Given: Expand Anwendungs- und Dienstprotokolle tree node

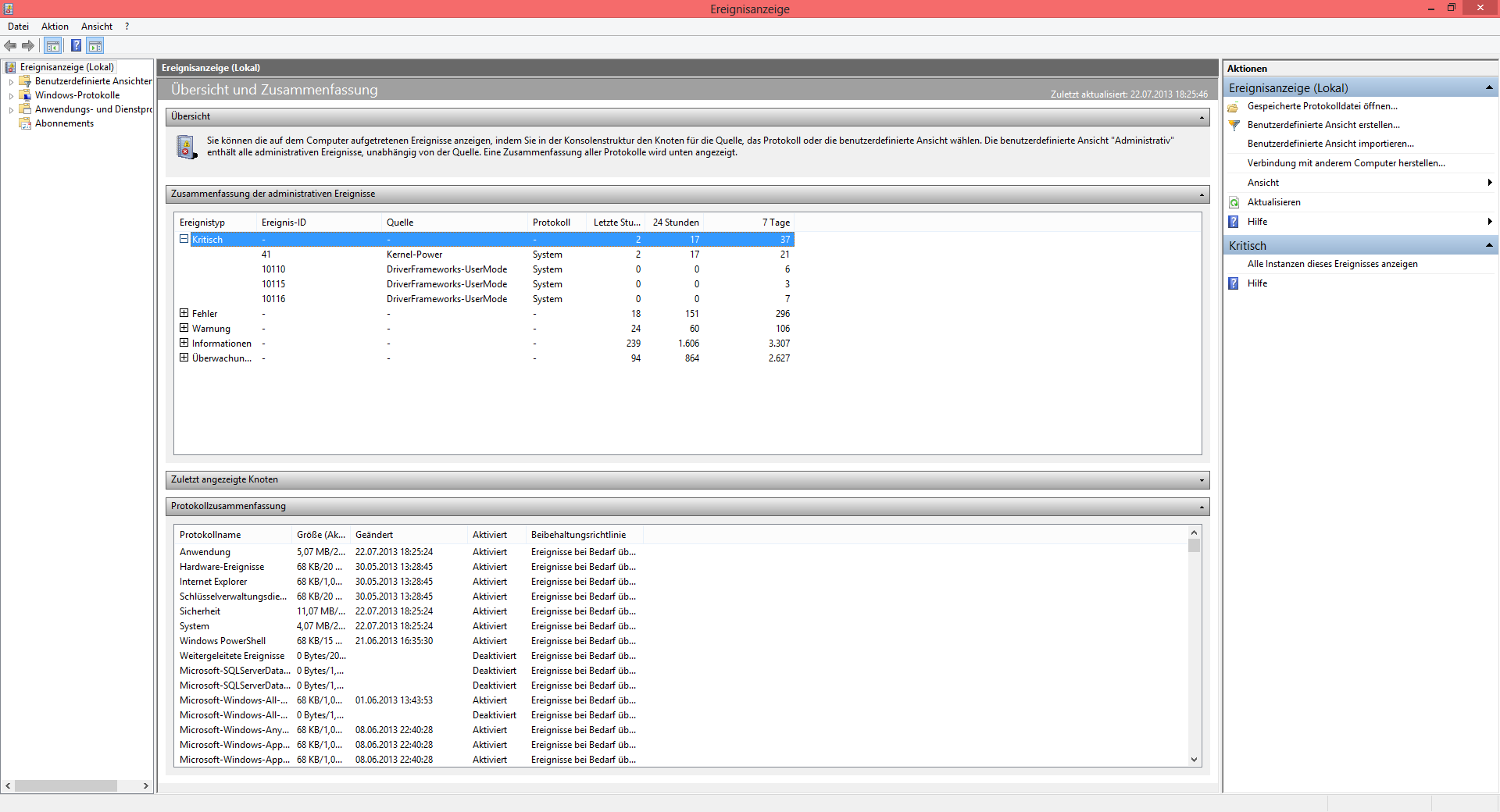Looking at the screenshot, I should pos(11,109).
